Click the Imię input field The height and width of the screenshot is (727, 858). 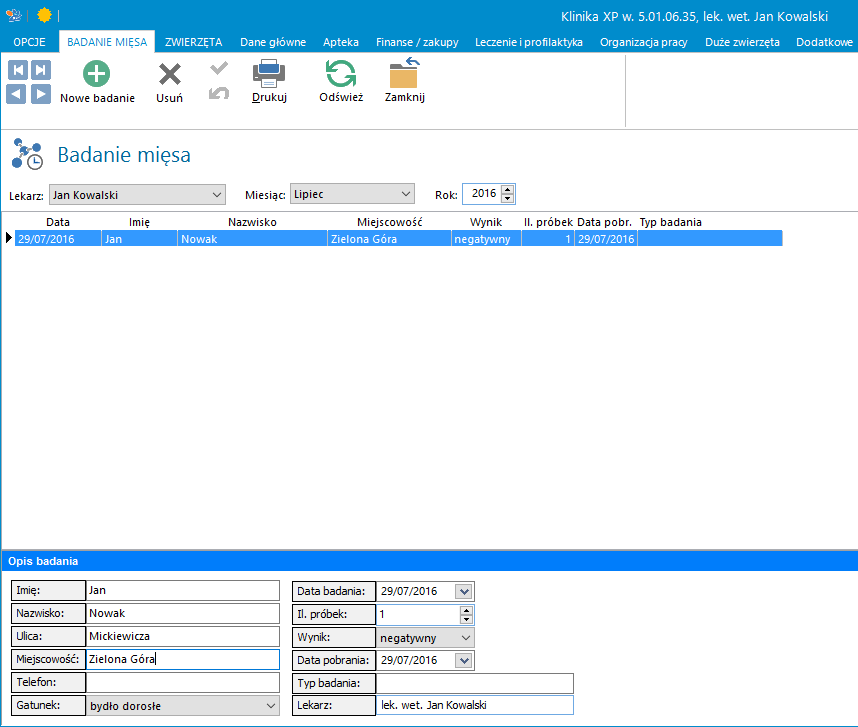pos(183,591)
